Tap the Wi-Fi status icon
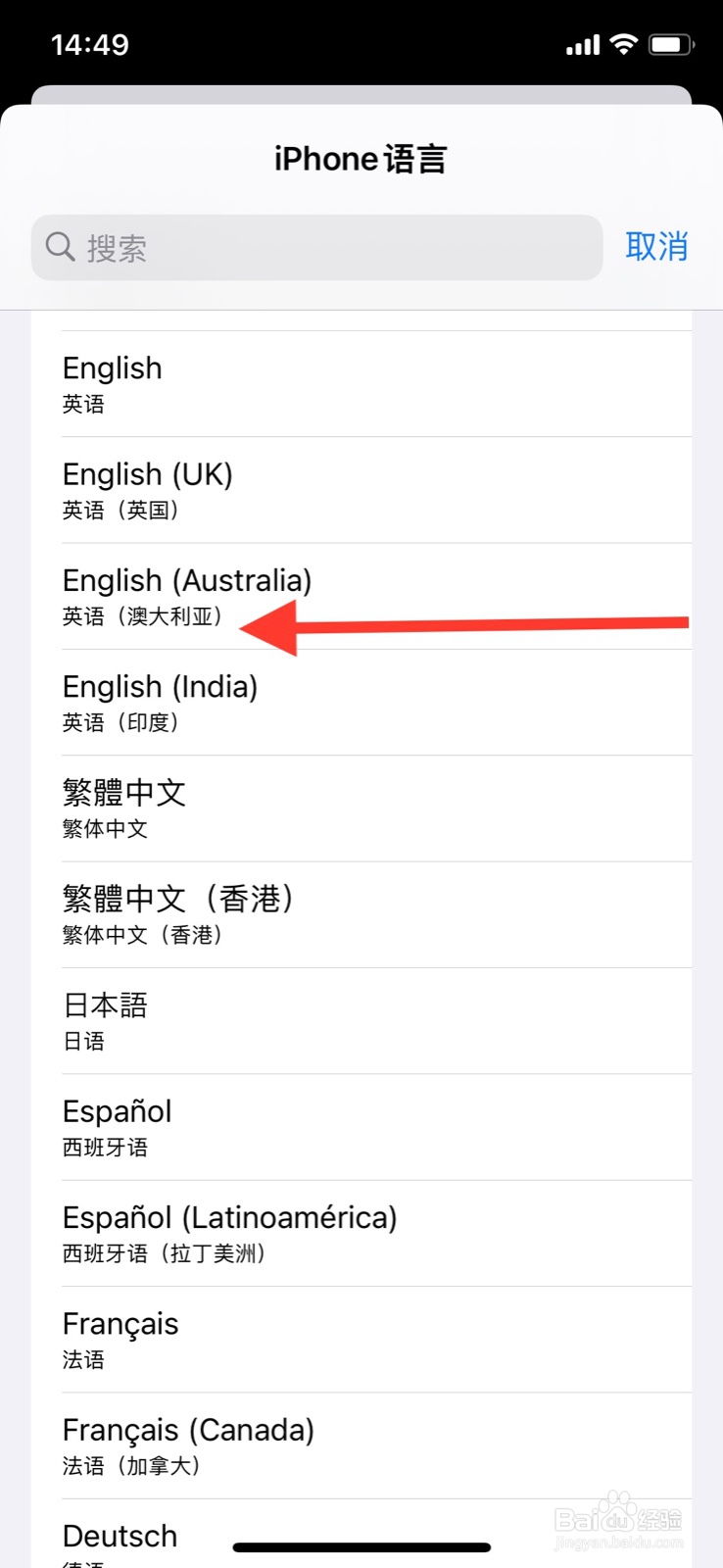The width and height of the screenshot is (723, 1568). 623,44
